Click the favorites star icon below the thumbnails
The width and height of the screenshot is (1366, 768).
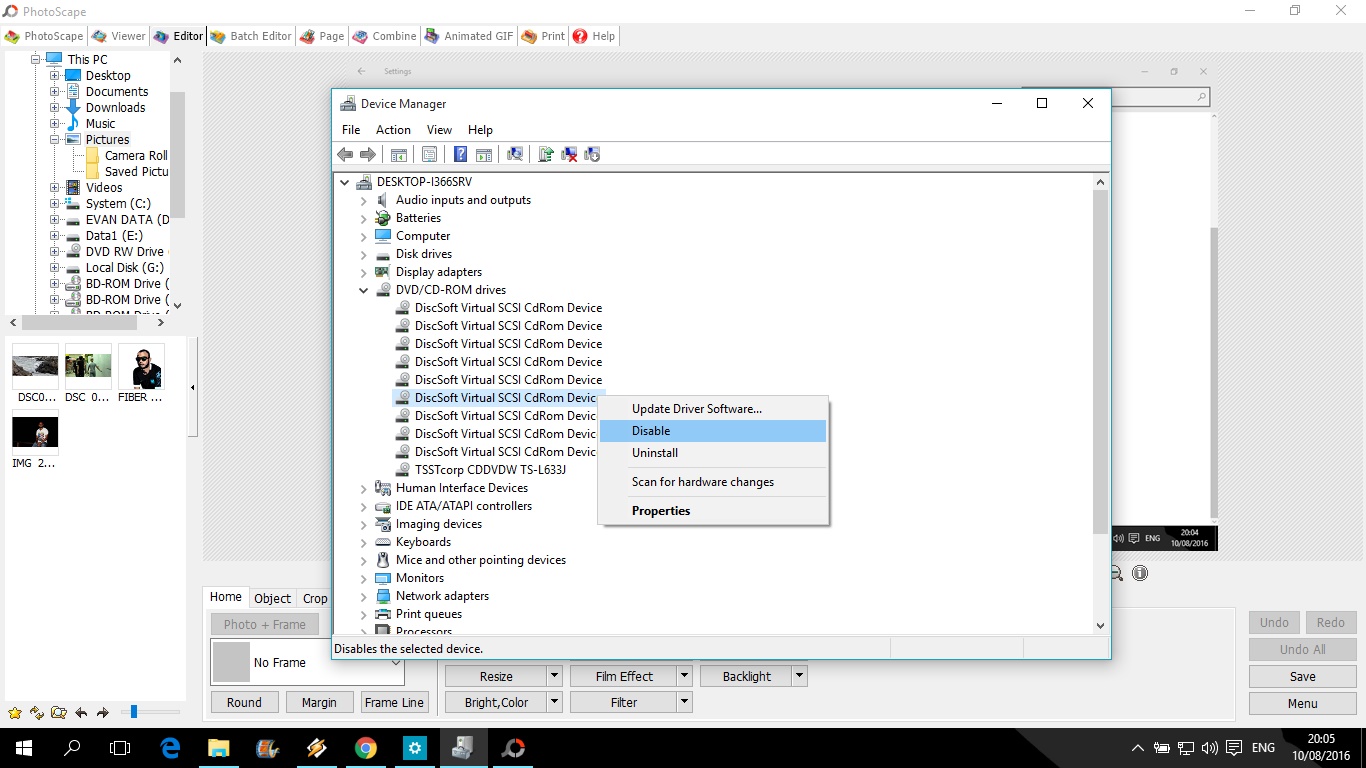pyautogui.click(x=16, y=712)
